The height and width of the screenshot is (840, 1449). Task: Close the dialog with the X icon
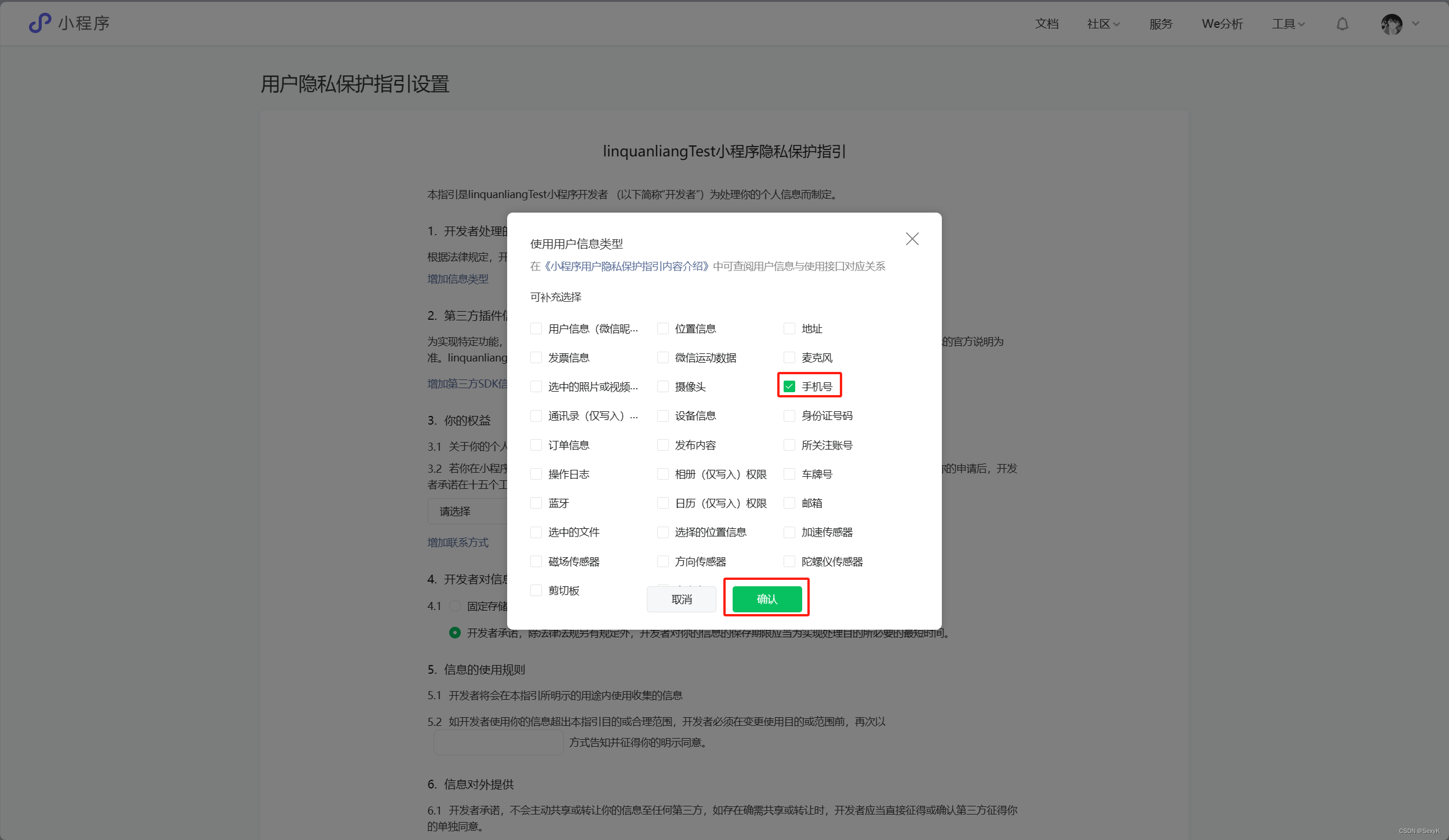click(x=912, y=239)
